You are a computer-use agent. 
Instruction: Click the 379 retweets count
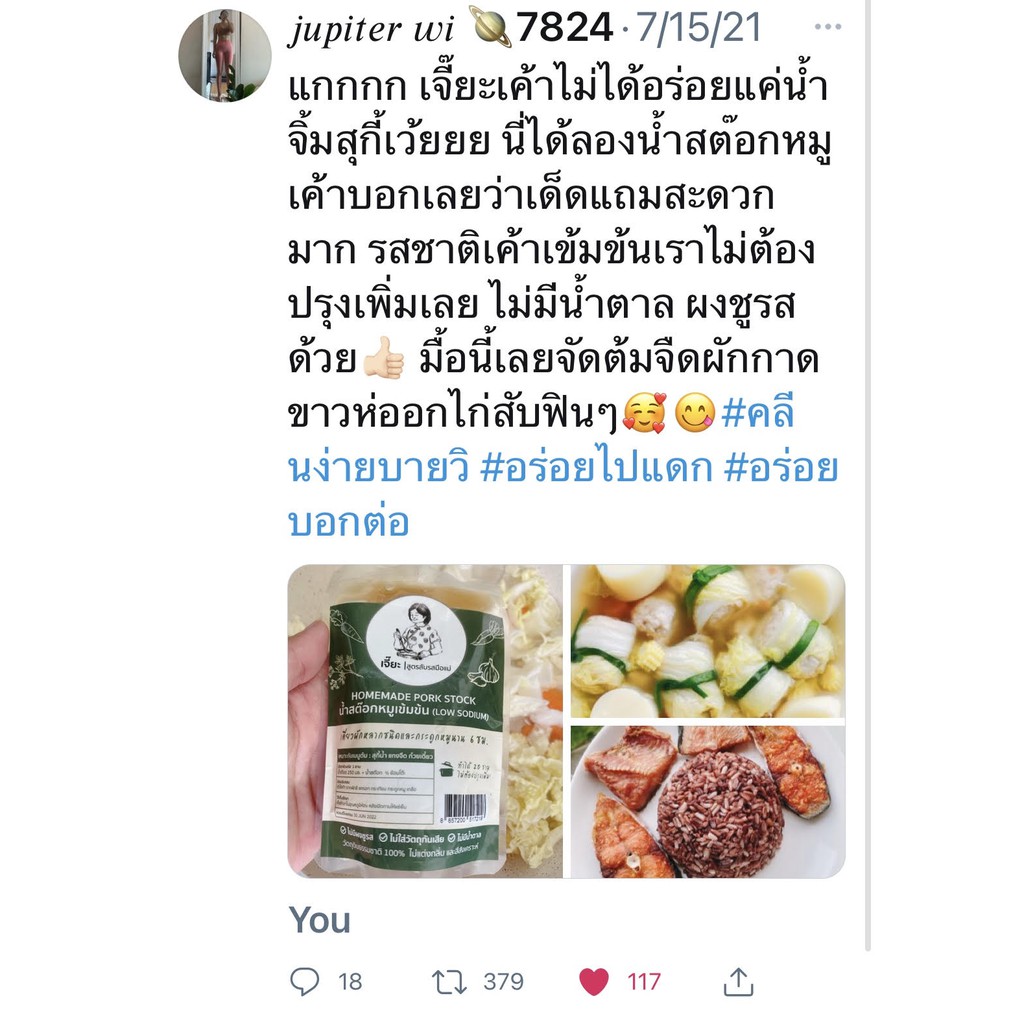click(x=504, y=982)
